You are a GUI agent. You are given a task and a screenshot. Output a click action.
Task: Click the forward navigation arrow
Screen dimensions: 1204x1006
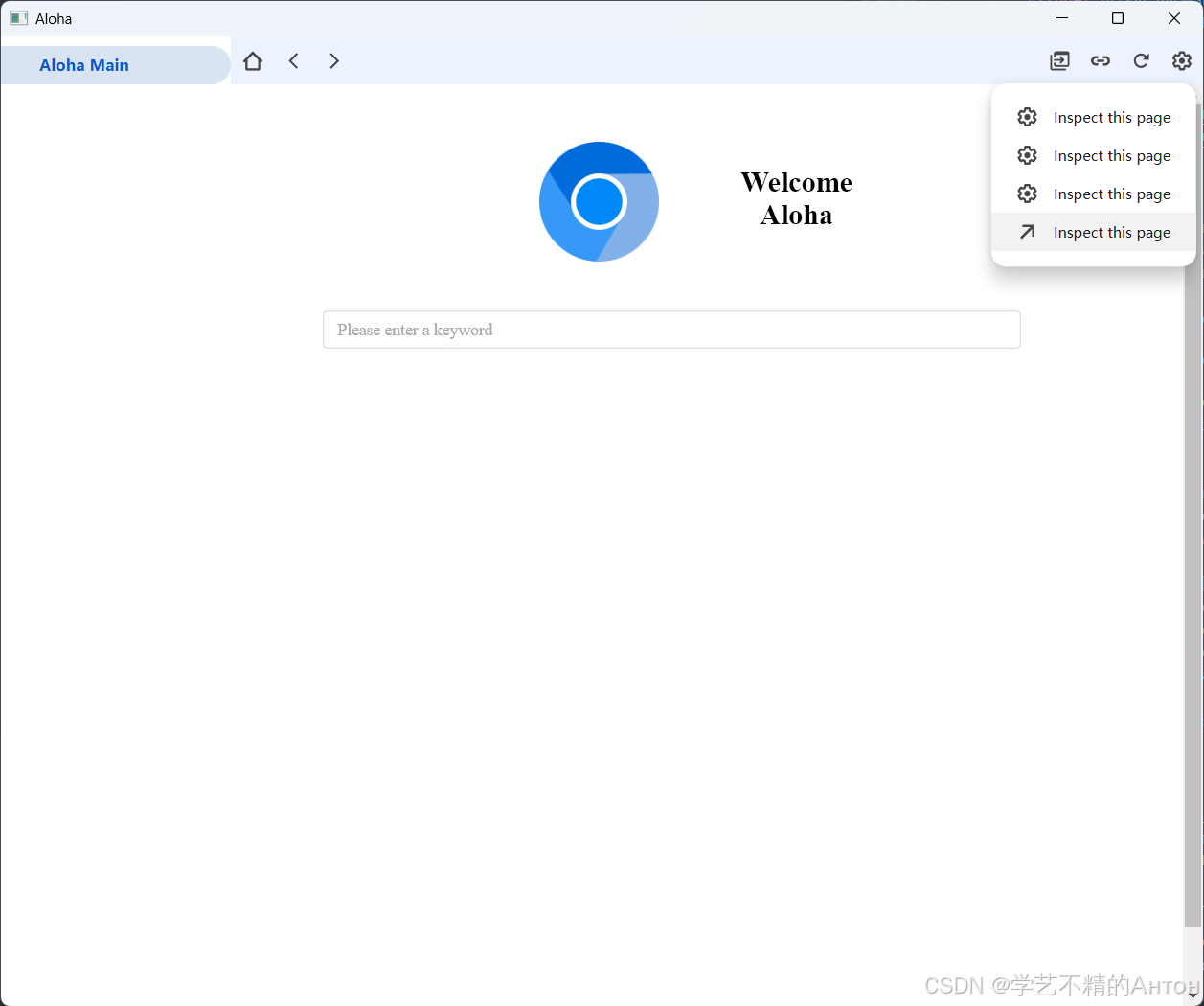coord(333,60)
